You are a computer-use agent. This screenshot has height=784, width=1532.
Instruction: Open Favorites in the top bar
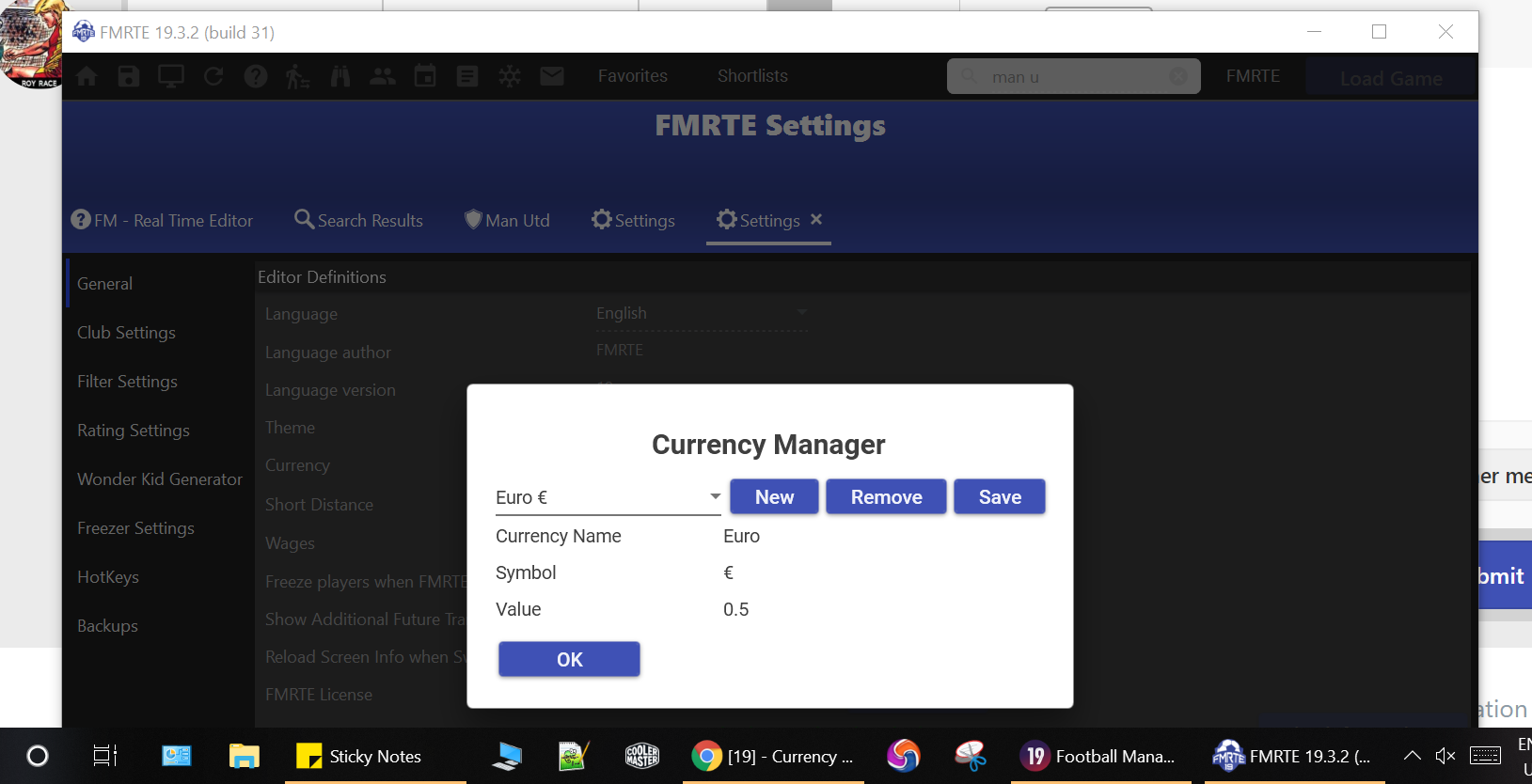coord(633,76)
